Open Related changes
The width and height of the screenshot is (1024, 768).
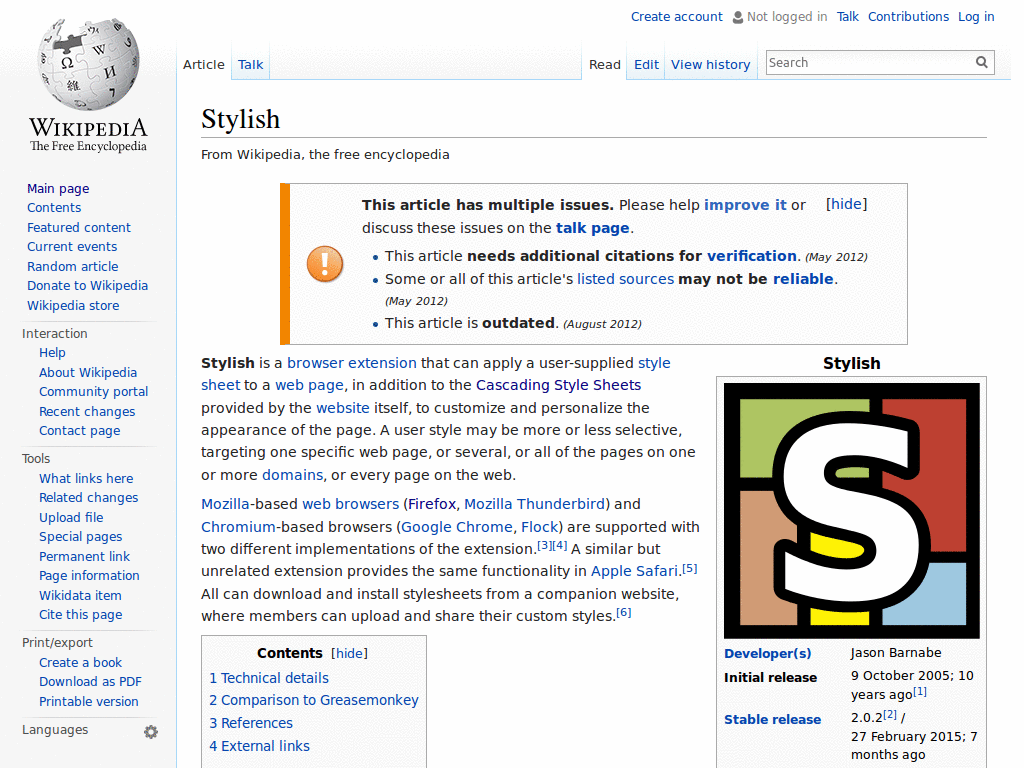pyautogui.click(x=89, y=498)
